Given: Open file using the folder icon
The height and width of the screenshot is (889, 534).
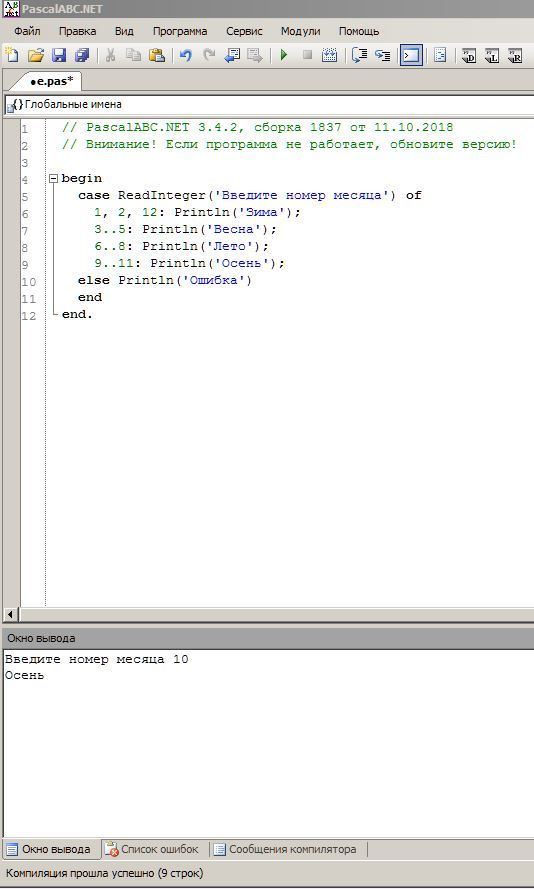Looking at the screenshot, I should 36,55.
